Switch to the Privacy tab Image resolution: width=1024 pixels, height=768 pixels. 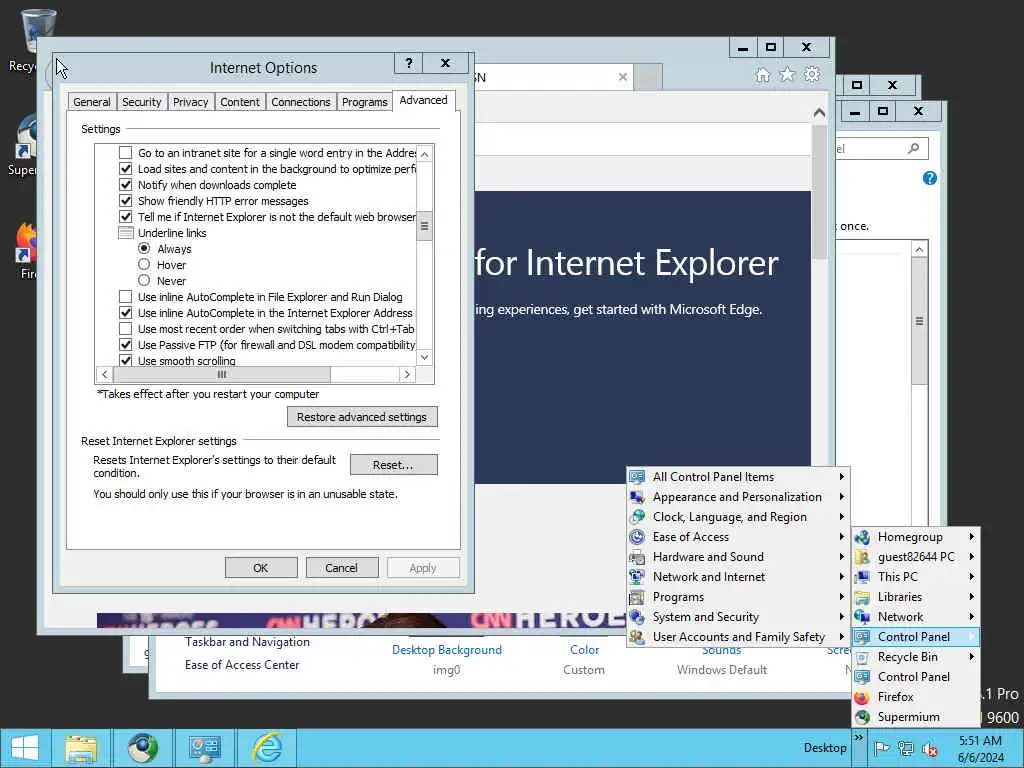[190, 102]
